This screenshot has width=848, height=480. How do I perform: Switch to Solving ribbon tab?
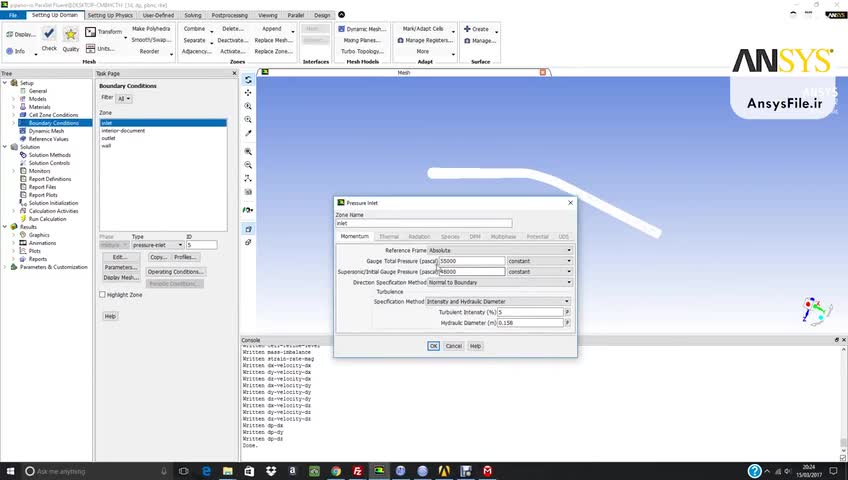(x=193, y=15)
